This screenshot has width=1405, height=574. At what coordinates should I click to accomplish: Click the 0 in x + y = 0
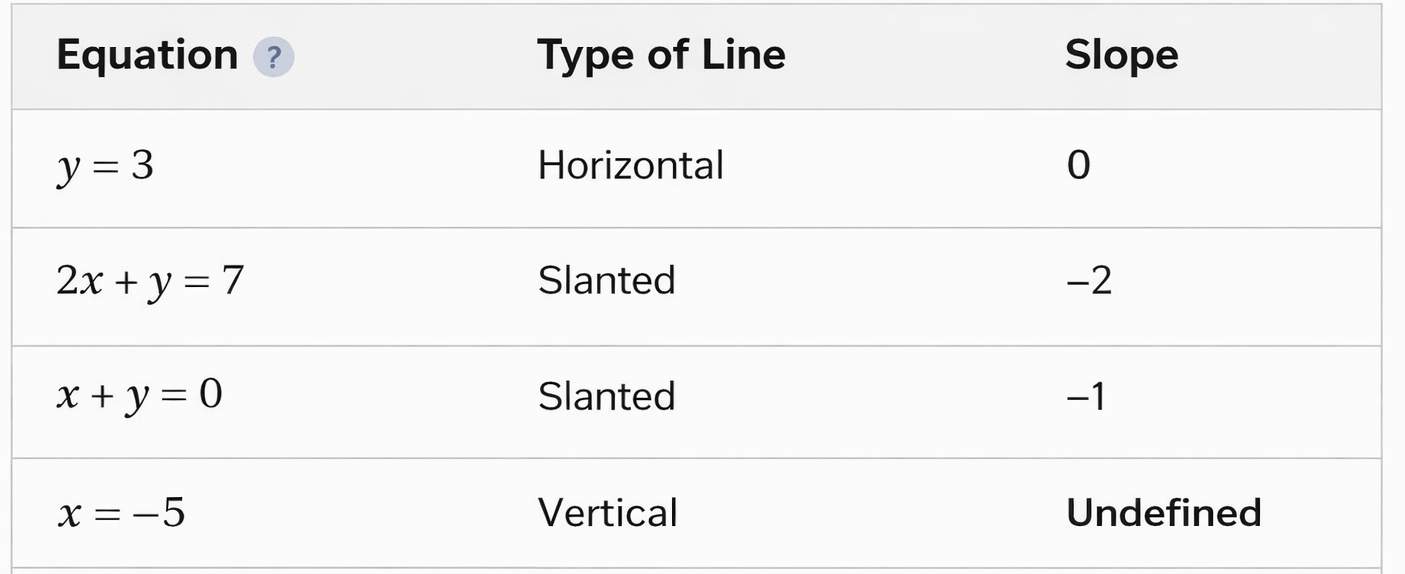pyautogui.click(x=210, y=396)
